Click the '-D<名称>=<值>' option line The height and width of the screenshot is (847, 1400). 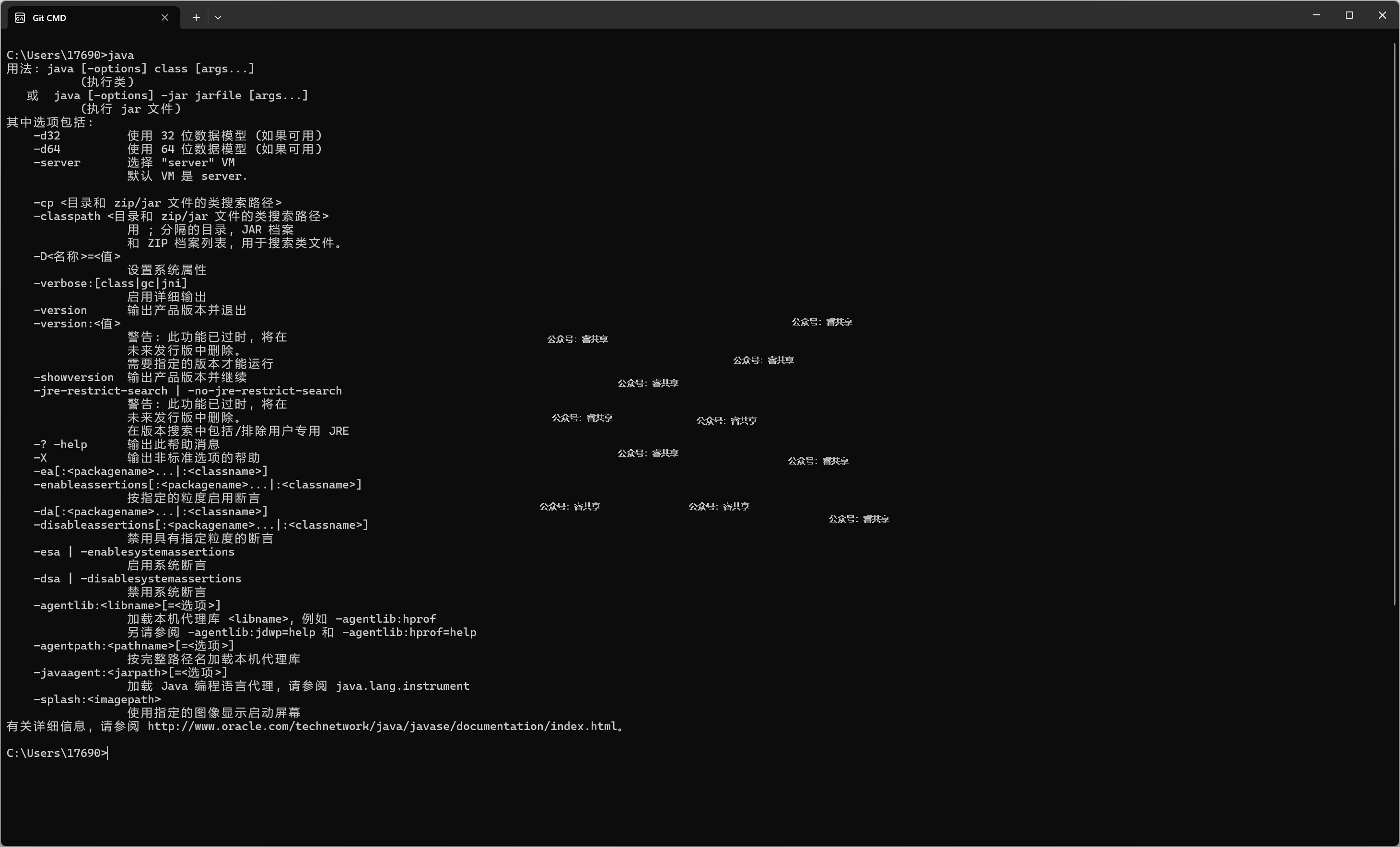(77, 257)
